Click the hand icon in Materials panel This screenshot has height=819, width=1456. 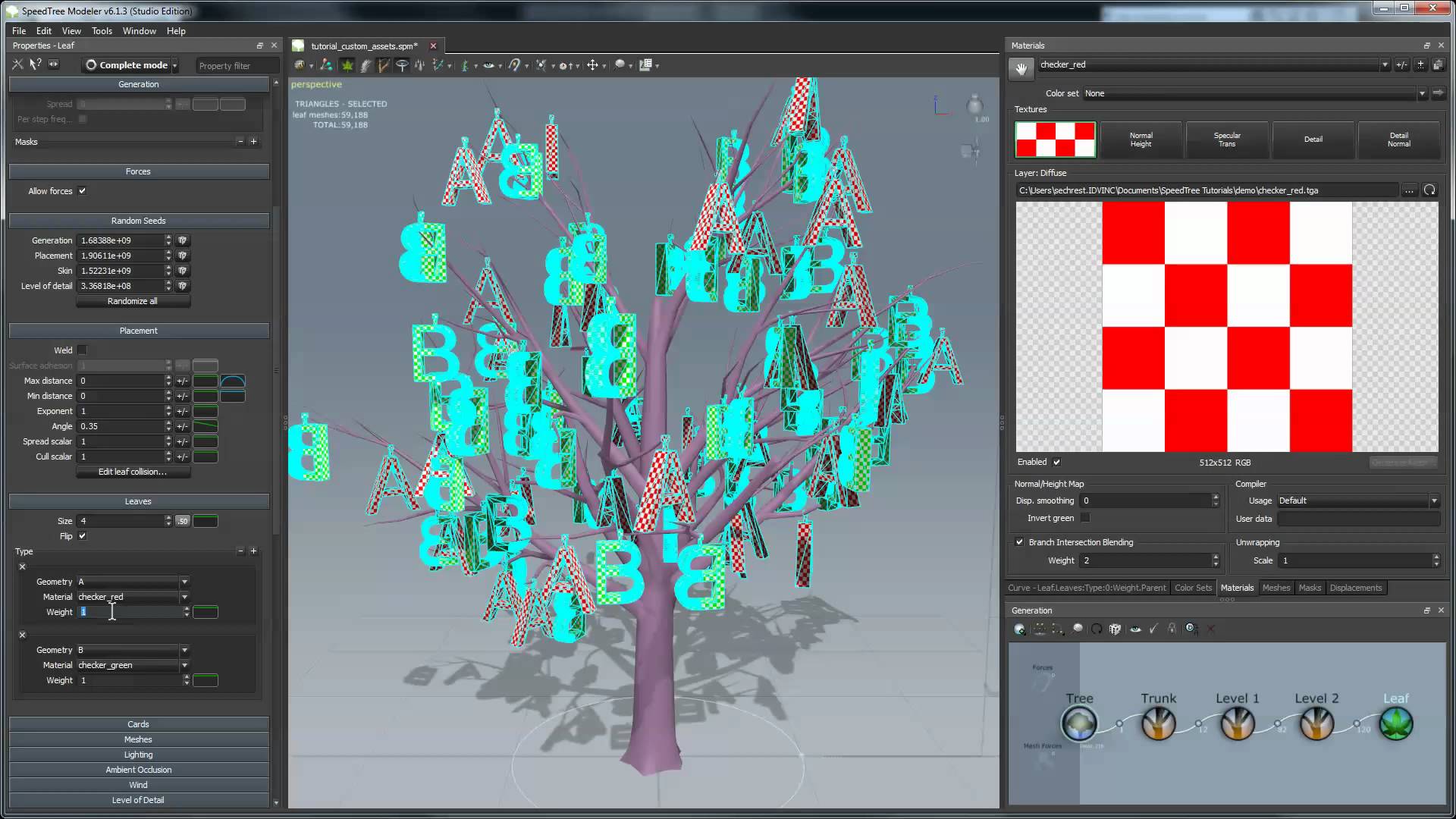click(1021, 69)
